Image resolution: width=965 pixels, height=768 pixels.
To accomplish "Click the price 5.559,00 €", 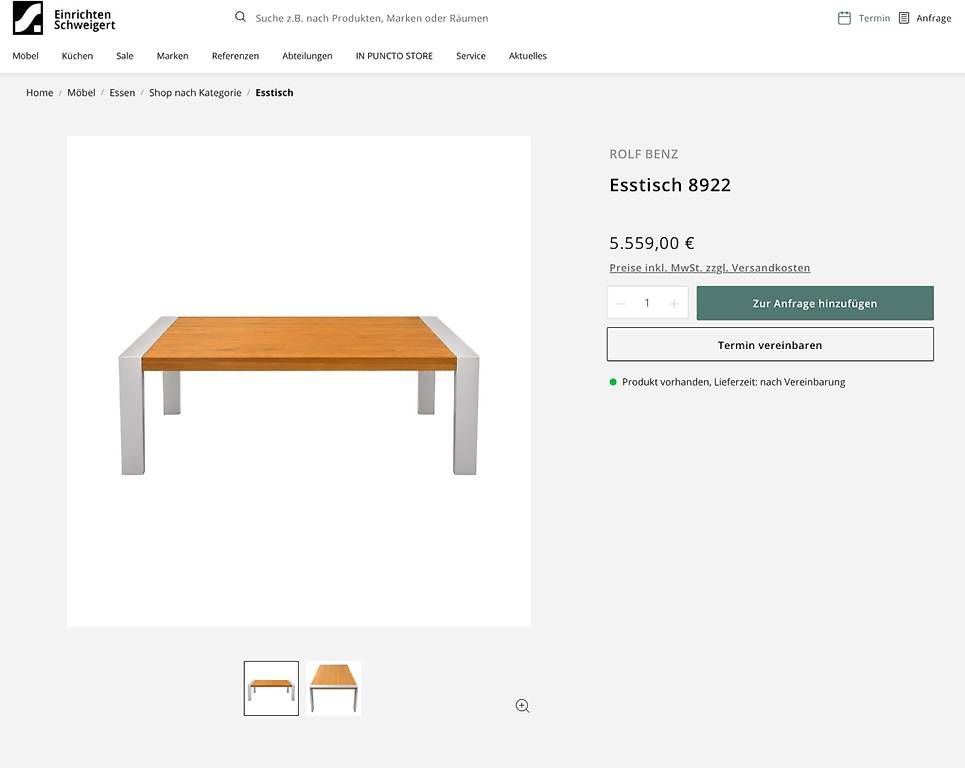I will tap(652, 243).
